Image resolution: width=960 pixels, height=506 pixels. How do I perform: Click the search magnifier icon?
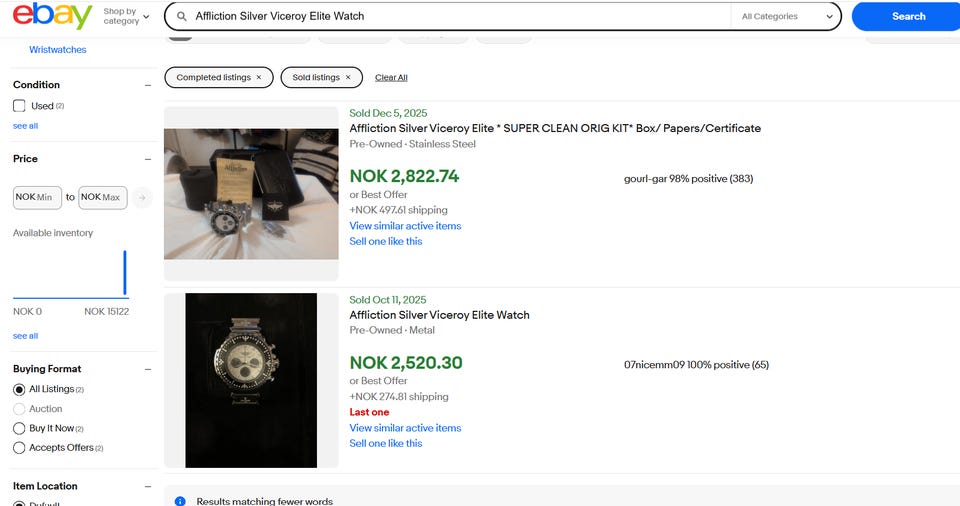(x=181, y=16)
